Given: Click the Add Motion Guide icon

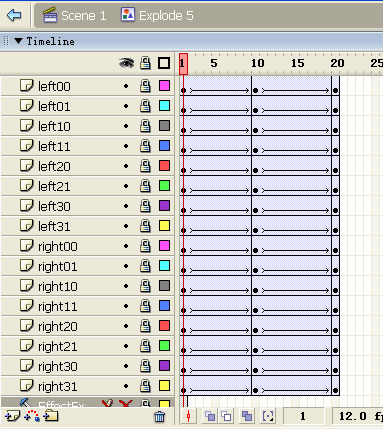Looking at the screenshot, I should [x=32, y=416].
